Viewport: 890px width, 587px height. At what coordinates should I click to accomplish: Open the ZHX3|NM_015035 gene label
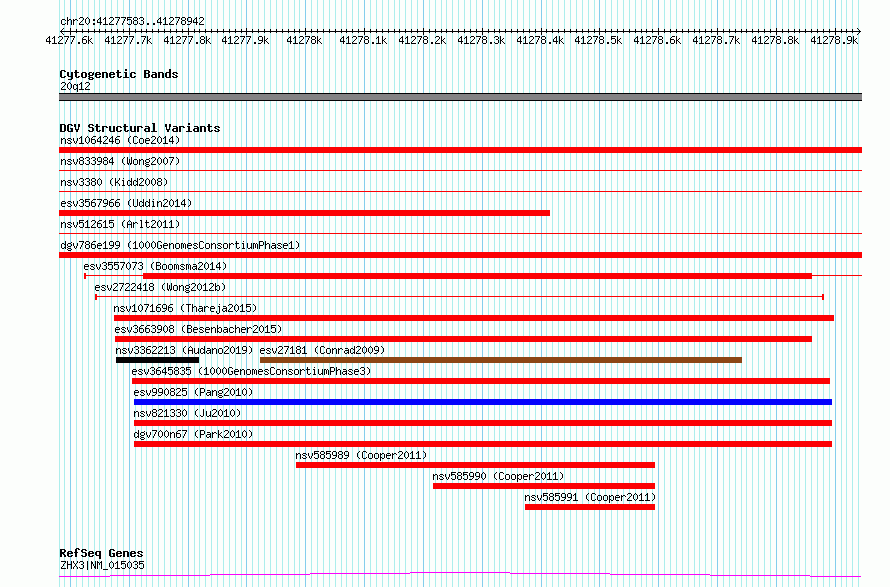tap(102, 565)
